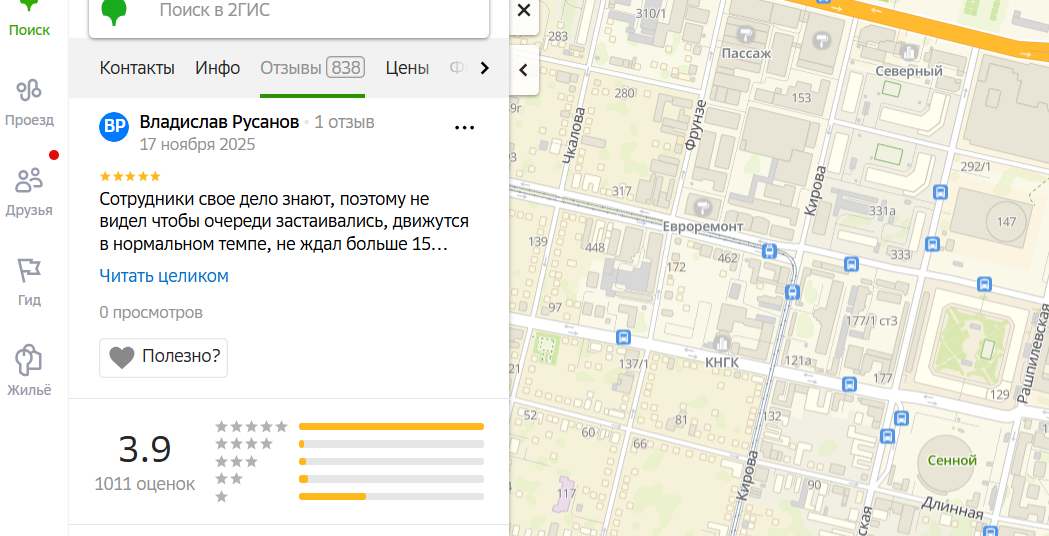Select the Пассаж store marker on map
This screenshot has height=536, width=1049.
(746, 32)
